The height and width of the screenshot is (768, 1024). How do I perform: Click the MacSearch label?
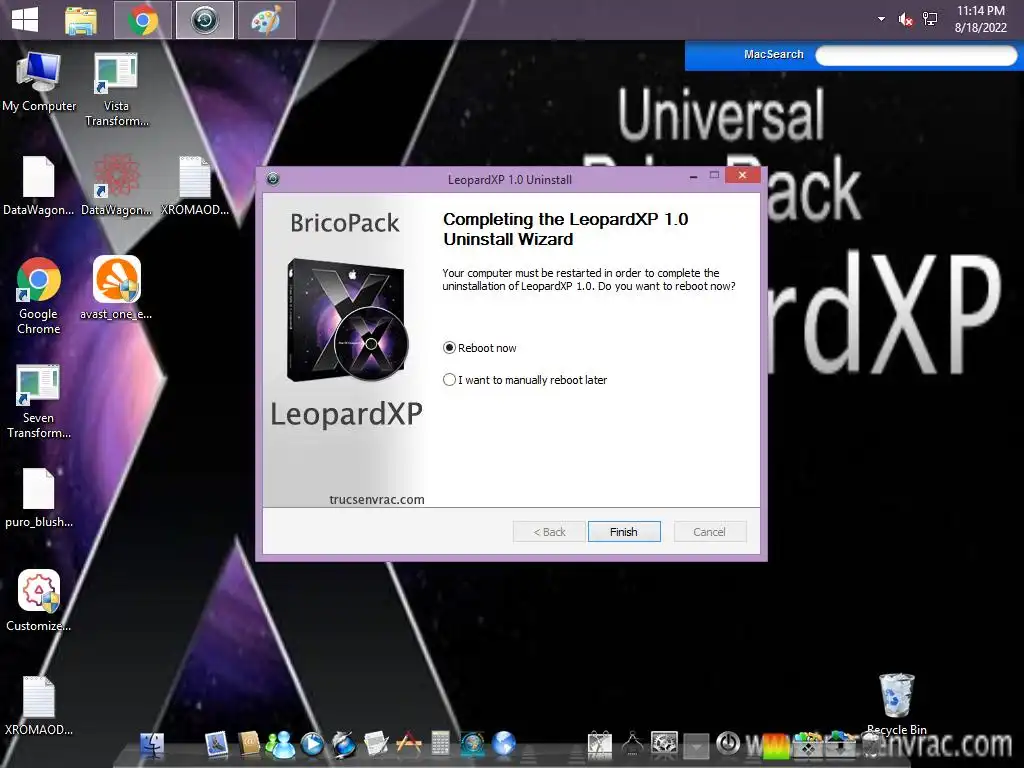pos(774,54)
